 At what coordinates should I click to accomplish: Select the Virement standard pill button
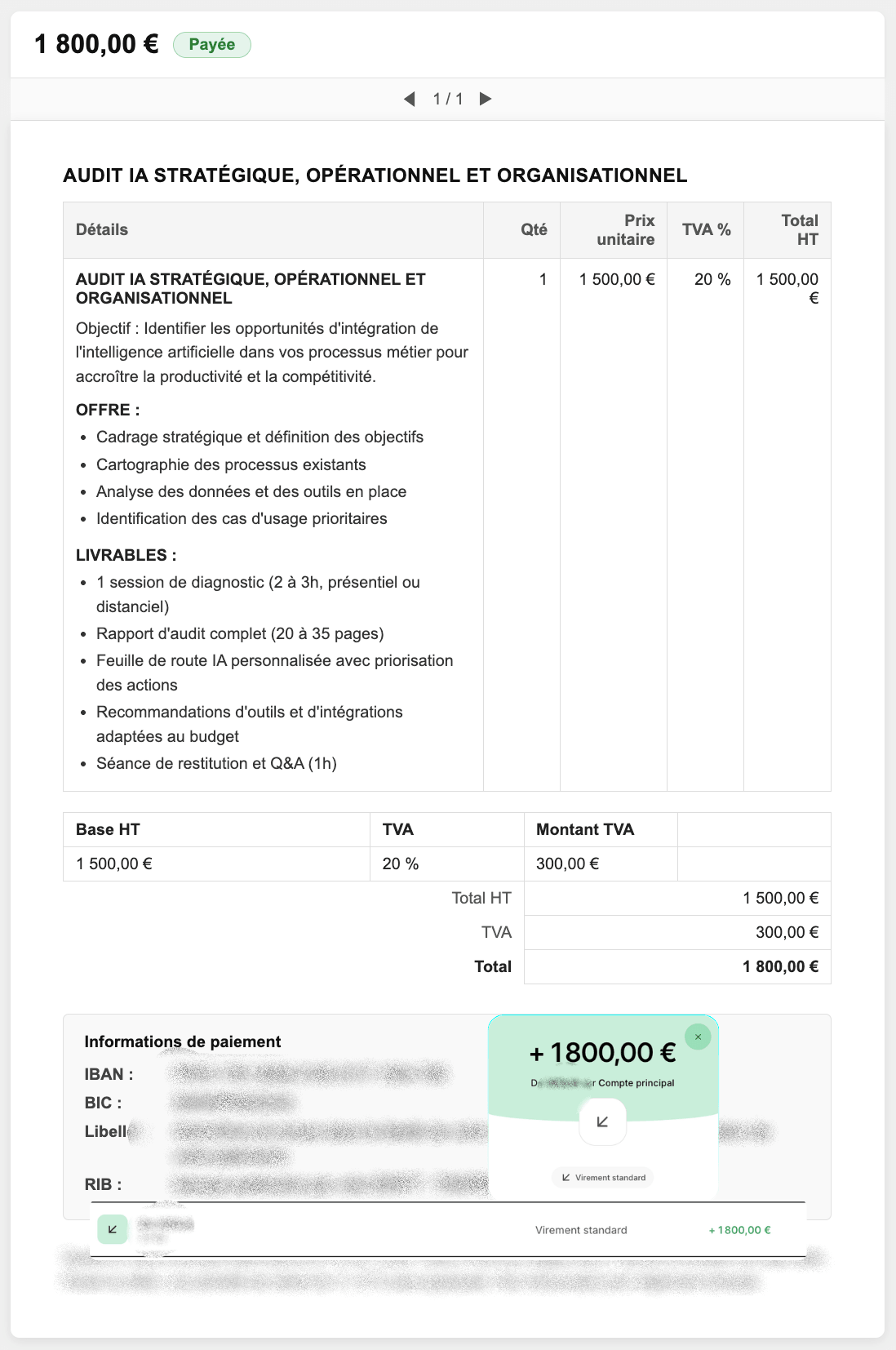click(602, 1177)
